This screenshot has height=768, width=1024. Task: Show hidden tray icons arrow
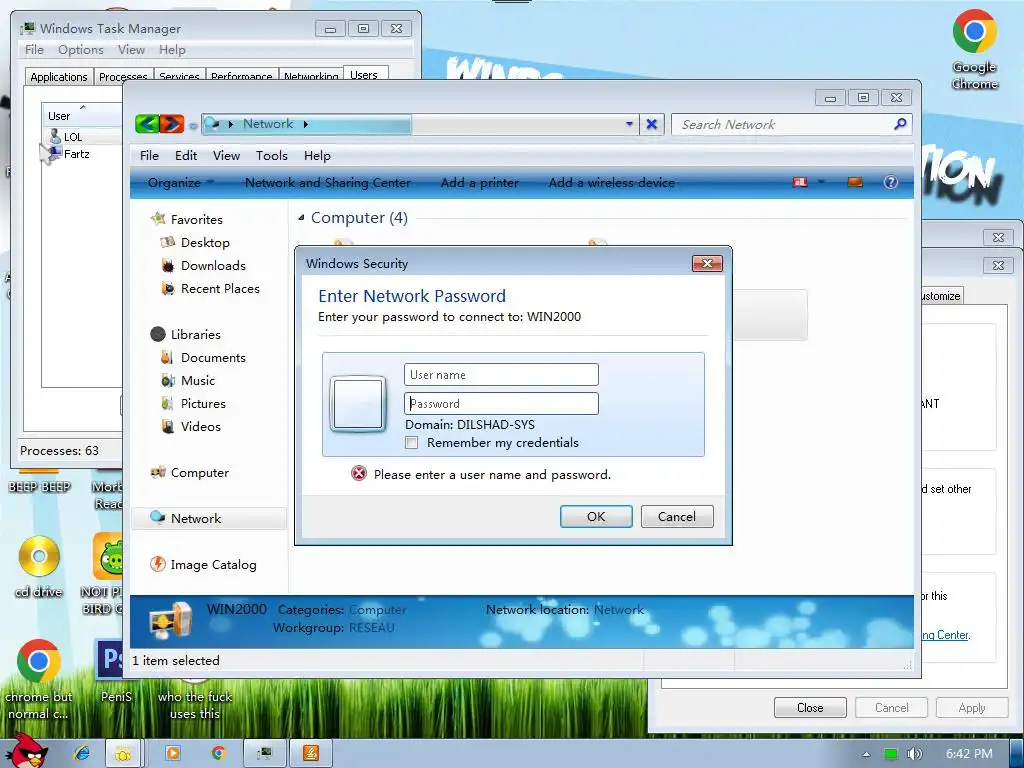[x=866, y=754]
